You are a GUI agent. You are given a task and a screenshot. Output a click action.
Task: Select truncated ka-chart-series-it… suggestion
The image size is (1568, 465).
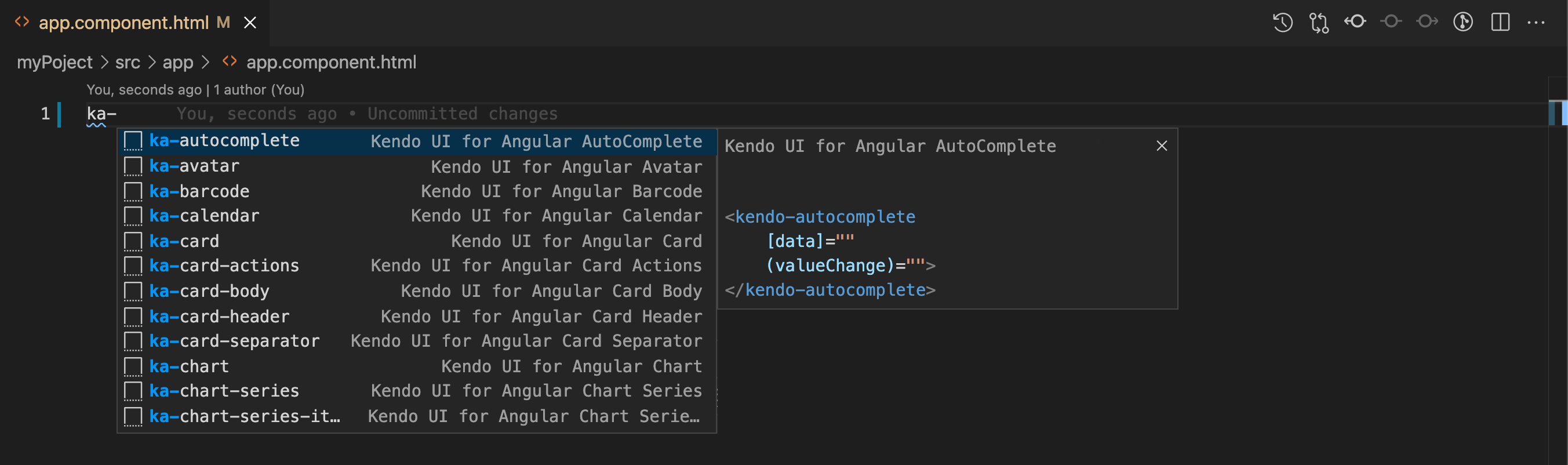(416, 416)
